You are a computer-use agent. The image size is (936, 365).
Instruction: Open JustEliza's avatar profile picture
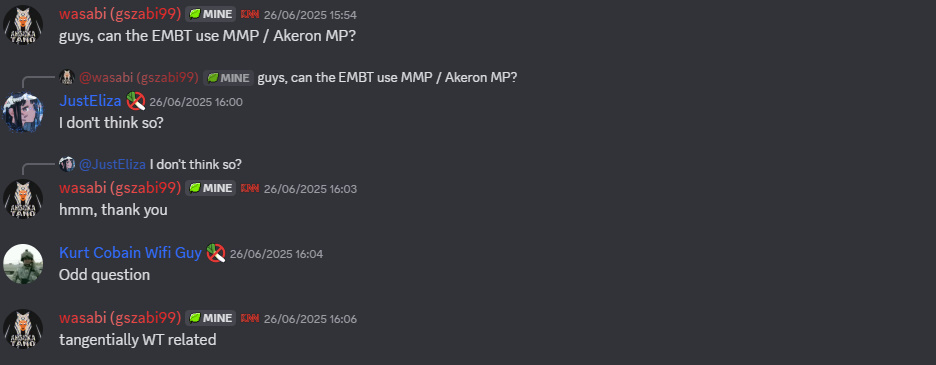pyautogui.click(x=23, y=112)
